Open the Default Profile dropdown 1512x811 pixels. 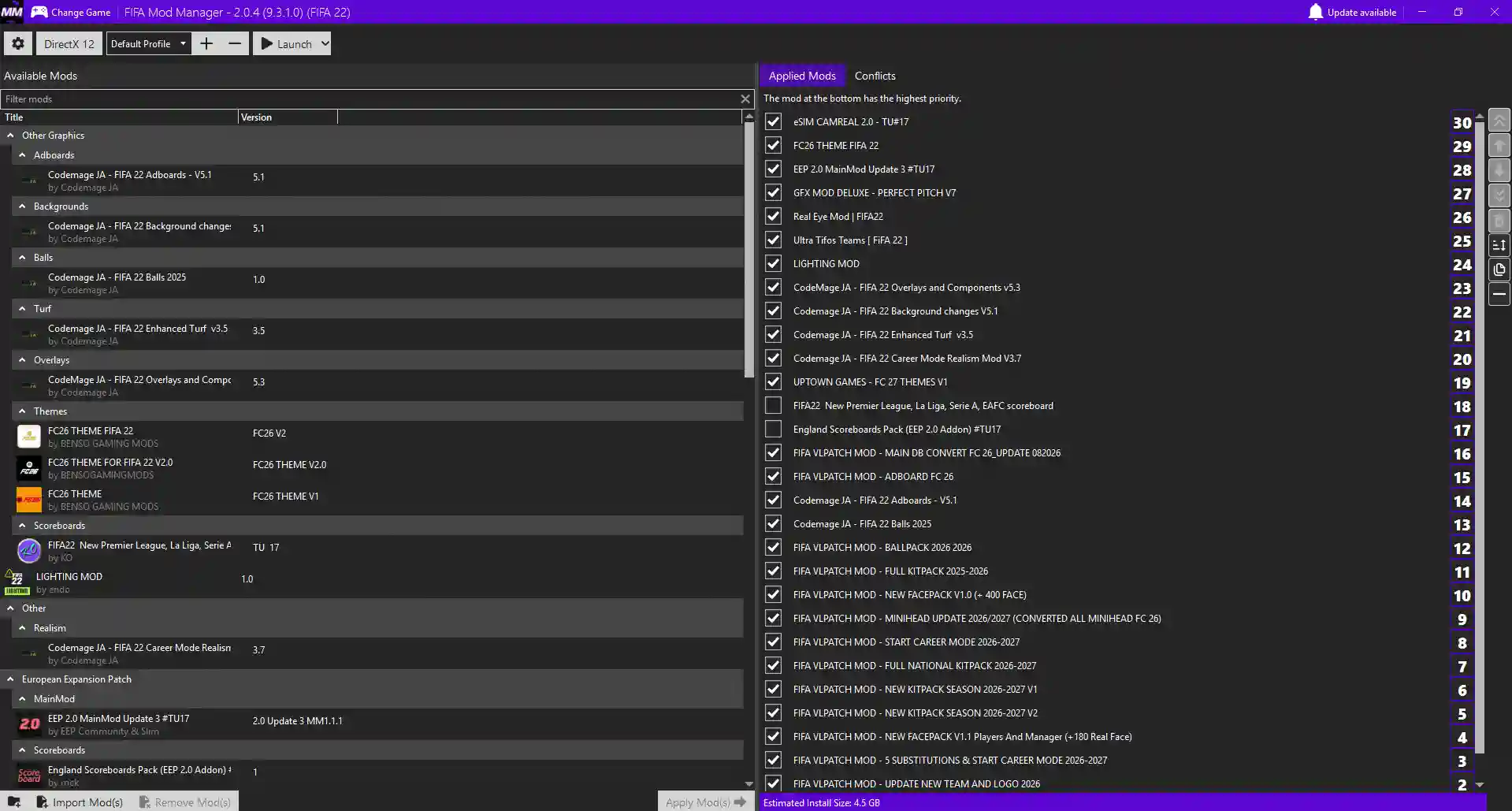click(149, 43)
